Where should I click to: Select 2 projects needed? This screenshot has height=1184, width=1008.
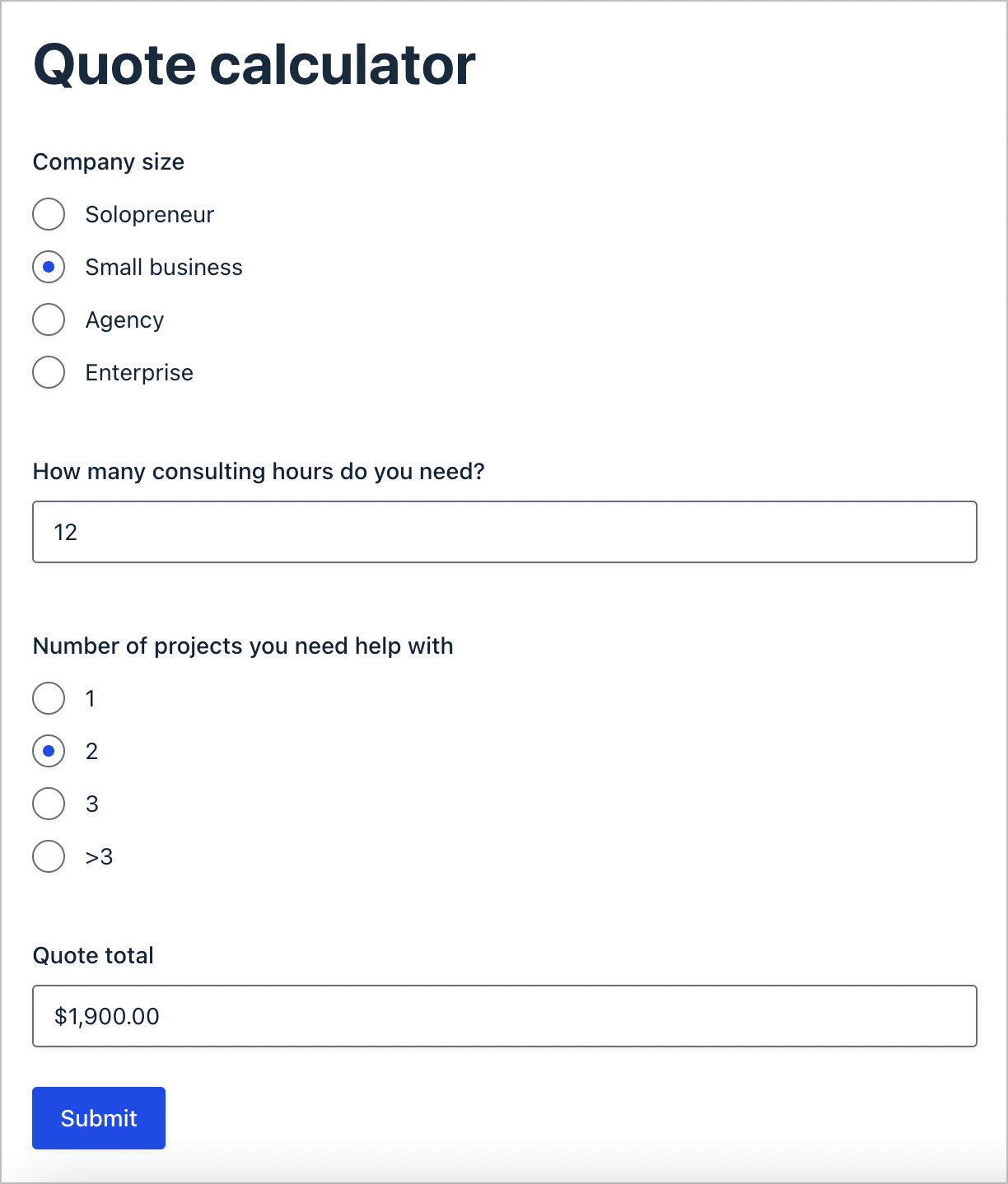[x=49, y=751]
